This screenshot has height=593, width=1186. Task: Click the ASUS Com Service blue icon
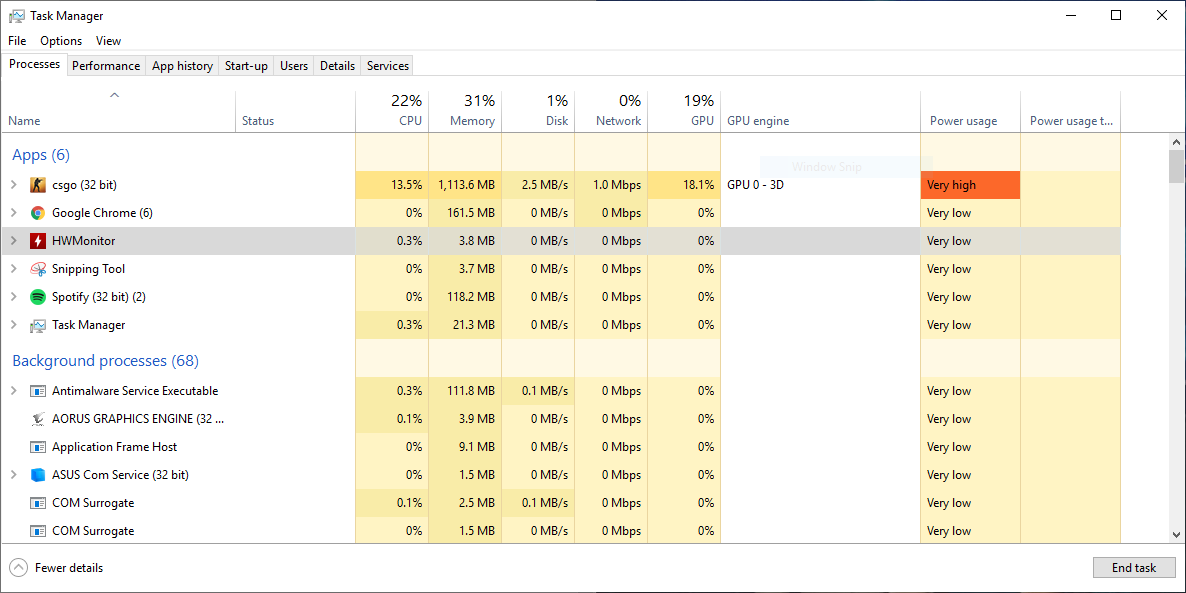pos(38,475)
